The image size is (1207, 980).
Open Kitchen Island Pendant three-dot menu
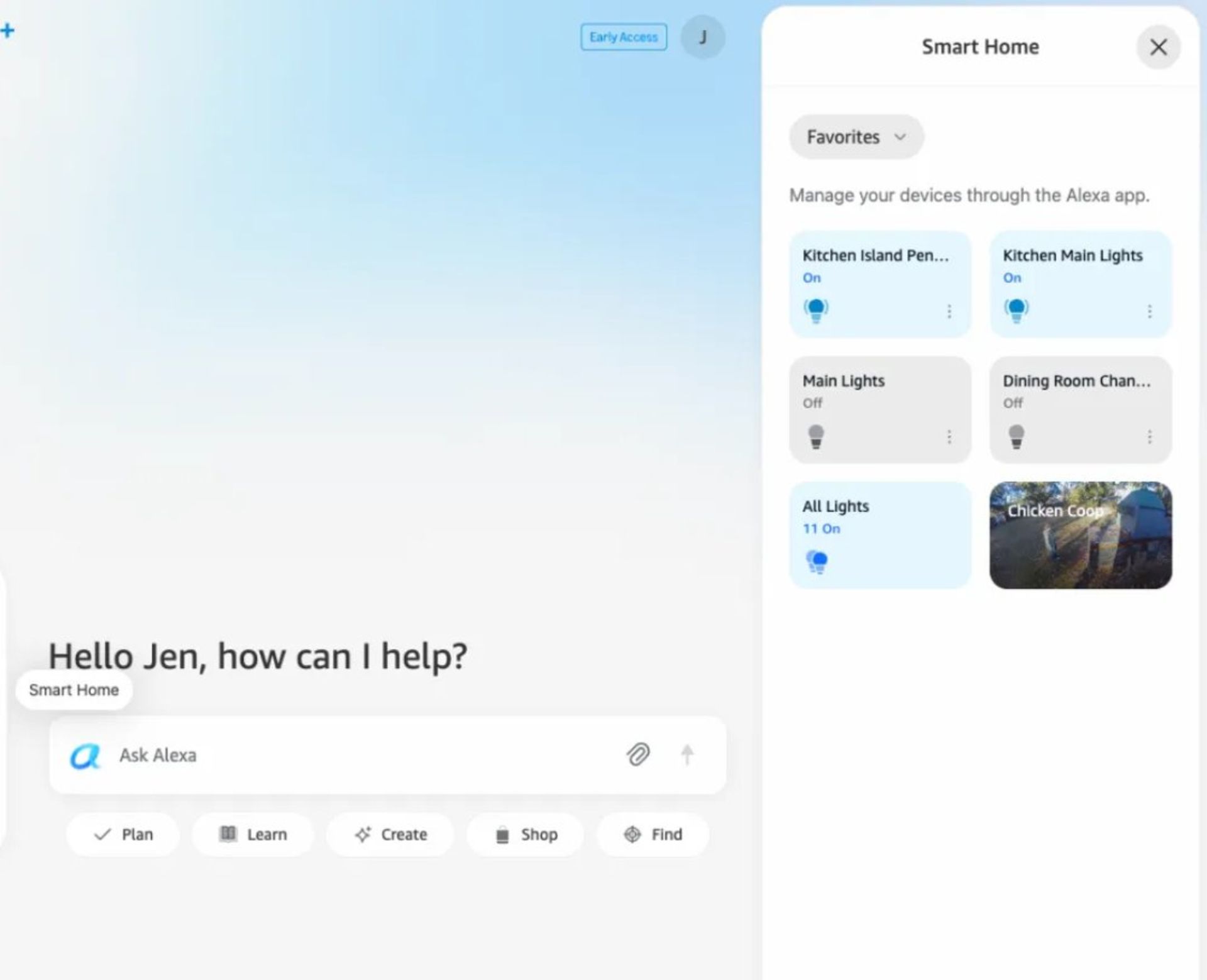[949, 311]
